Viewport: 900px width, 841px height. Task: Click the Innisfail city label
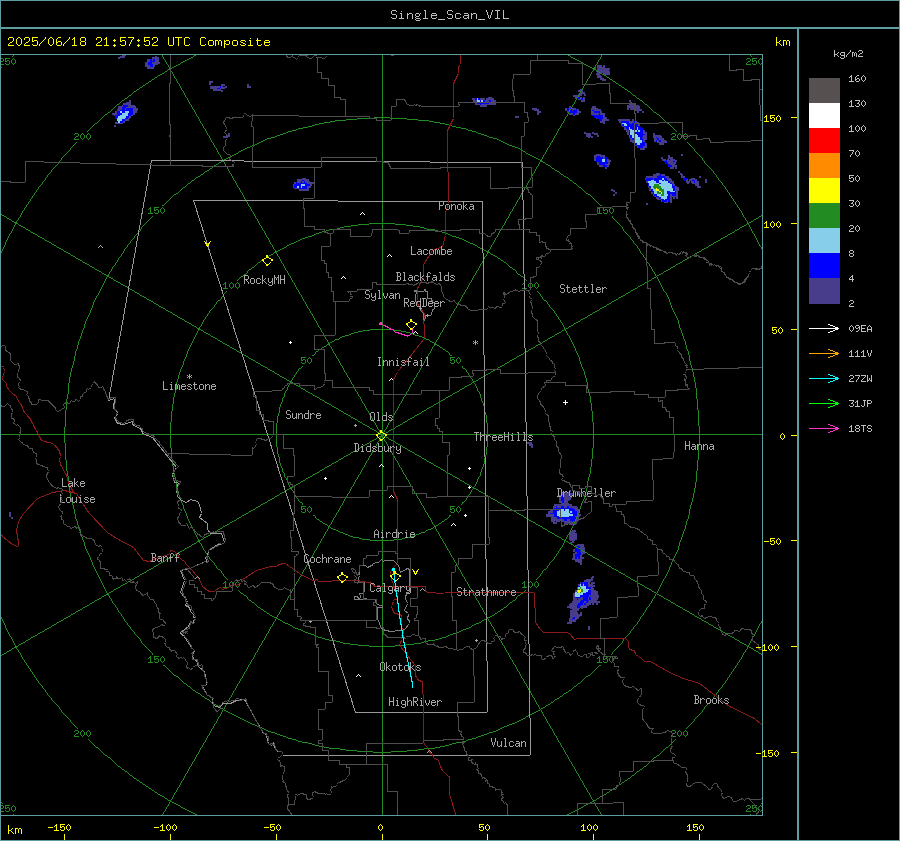pyautogui.click(x=403, y=362)
